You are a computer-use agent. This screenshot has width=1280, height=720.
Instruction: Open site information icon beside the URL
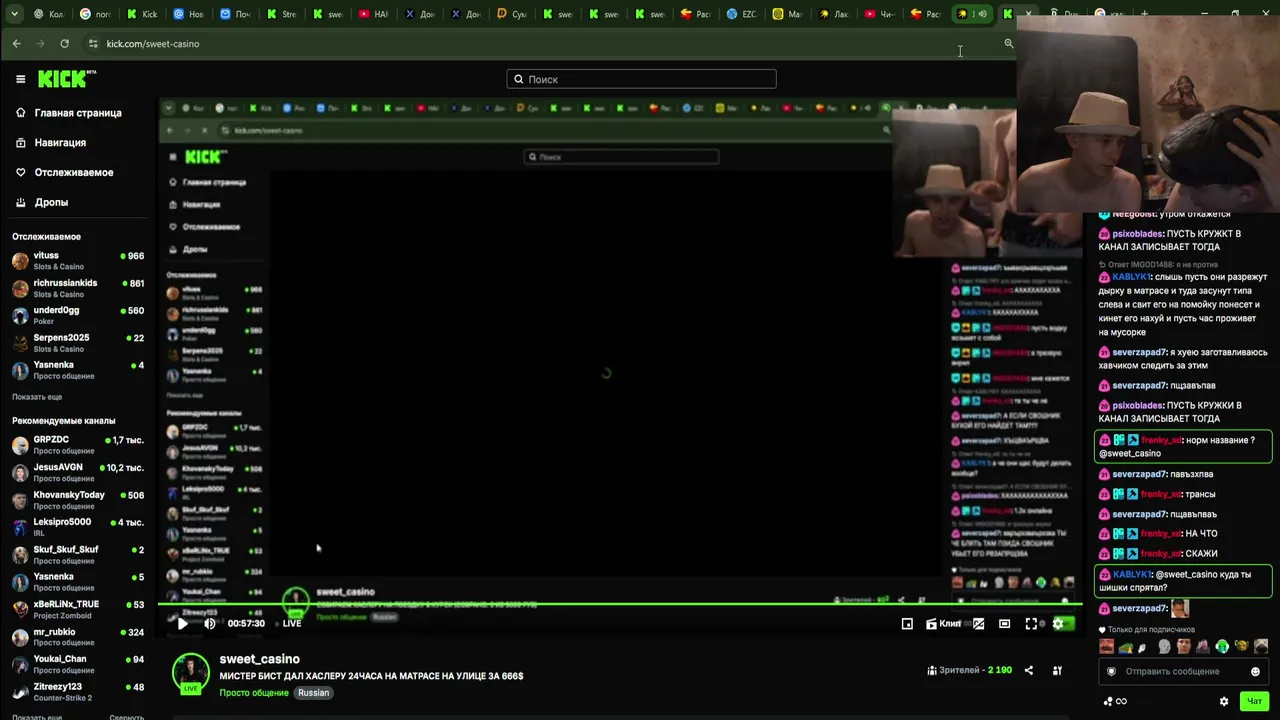(93, 44)
